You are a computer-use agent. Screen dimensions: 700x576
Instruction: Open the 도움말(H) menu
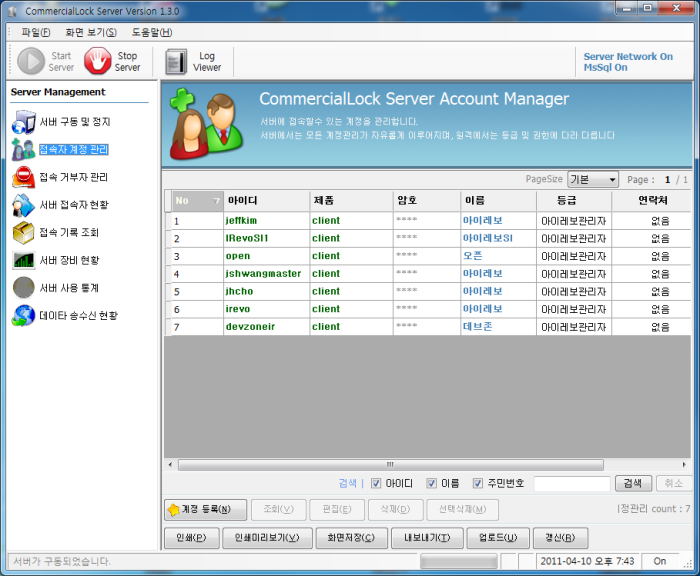152,32
